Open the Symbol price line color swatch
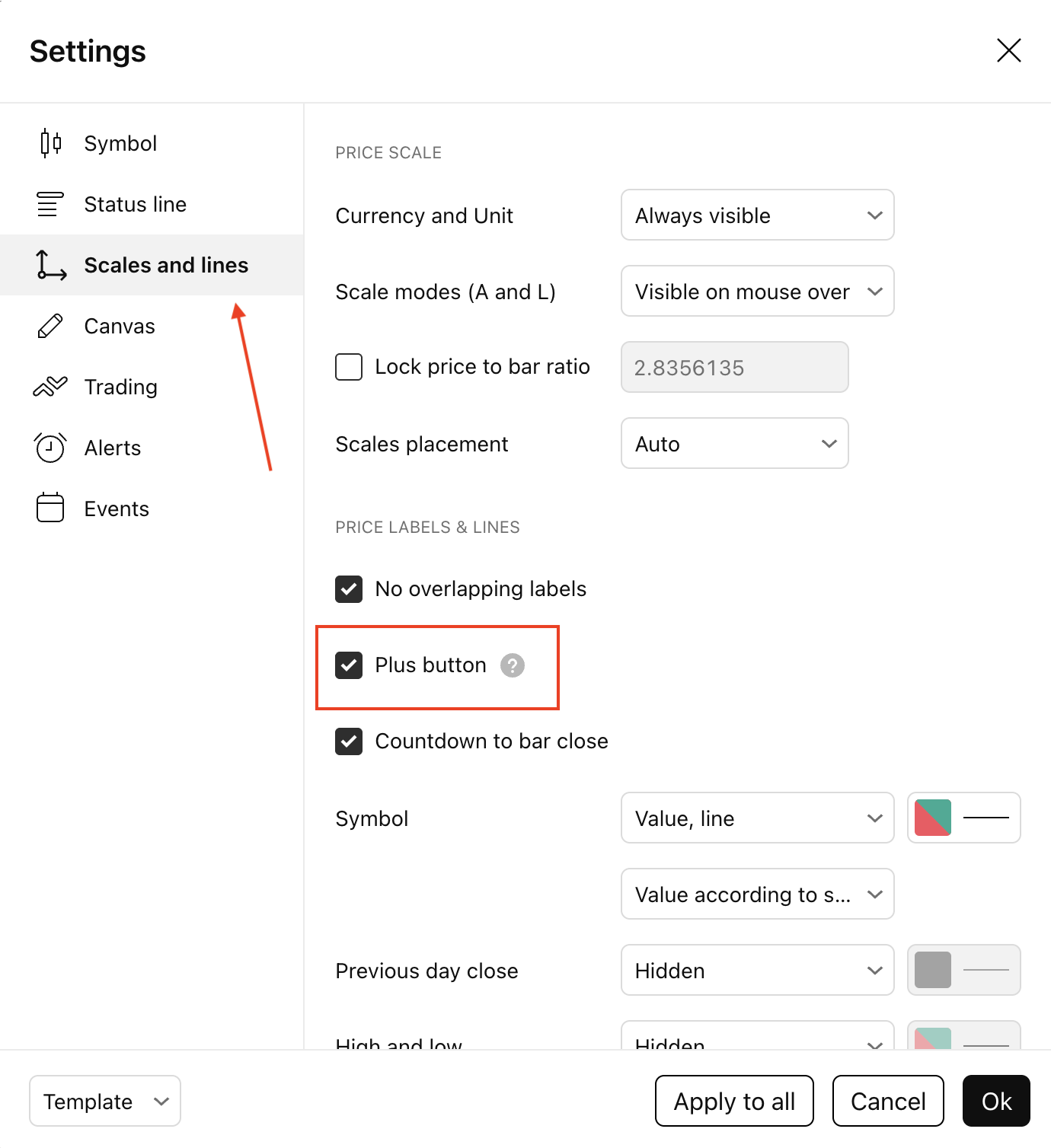 tap(933, 818)
